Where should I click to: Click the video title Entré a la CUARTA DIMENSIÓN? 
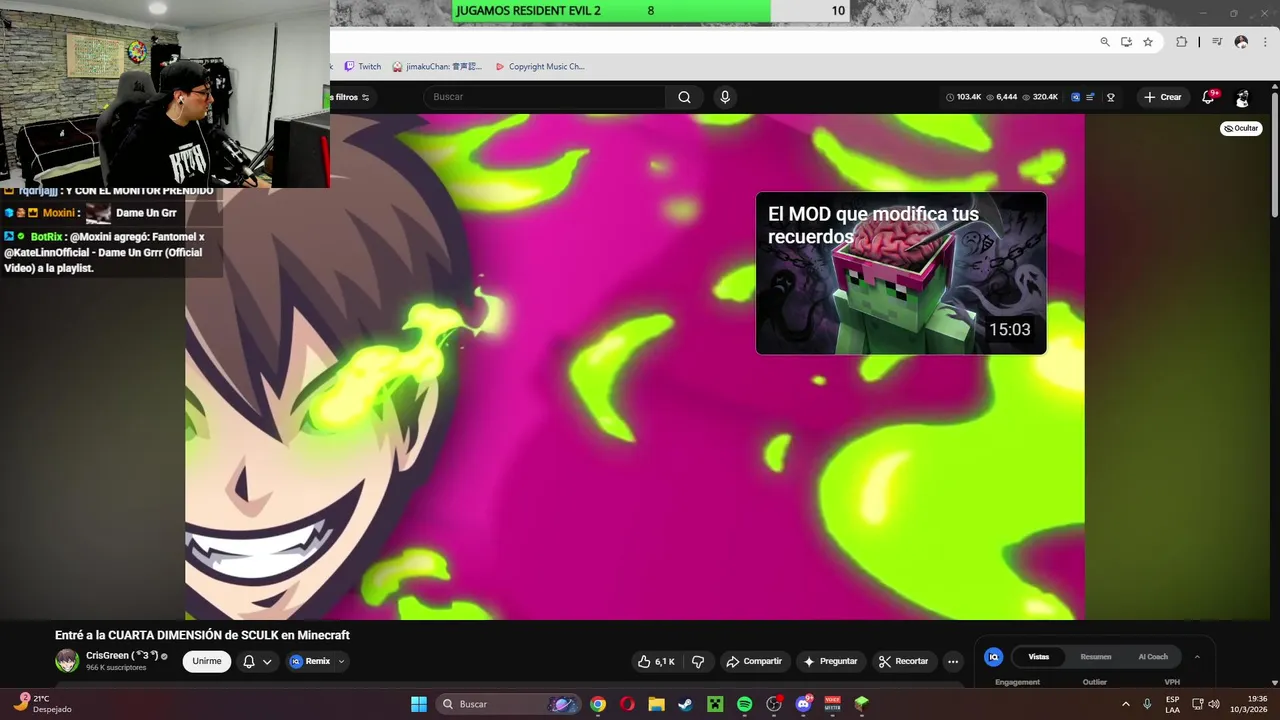pos(202,635)
